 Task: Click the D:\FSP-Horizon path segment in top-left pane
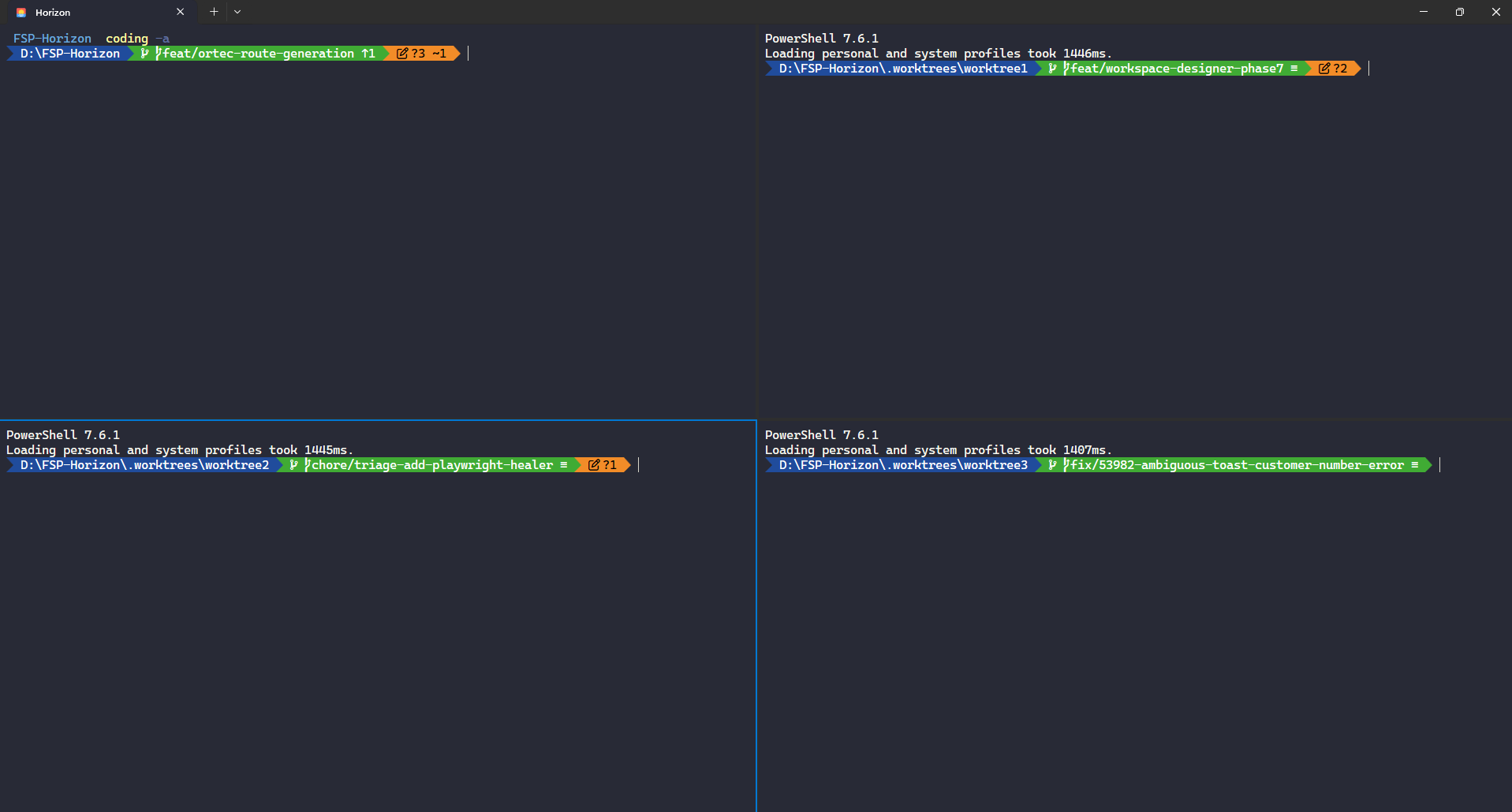[x=70, y=54]
